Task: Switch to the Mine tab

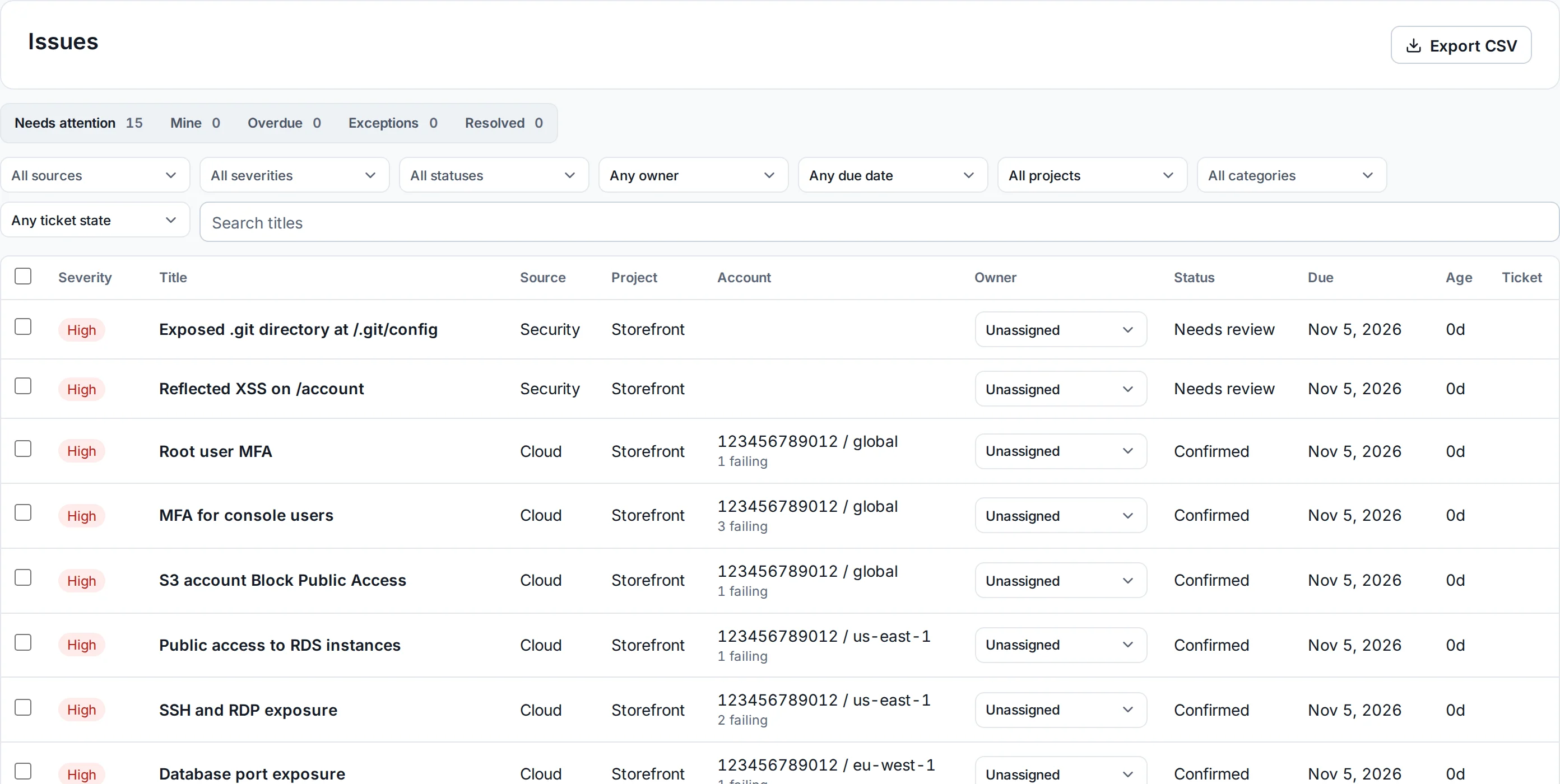Action: pos(195,123)
